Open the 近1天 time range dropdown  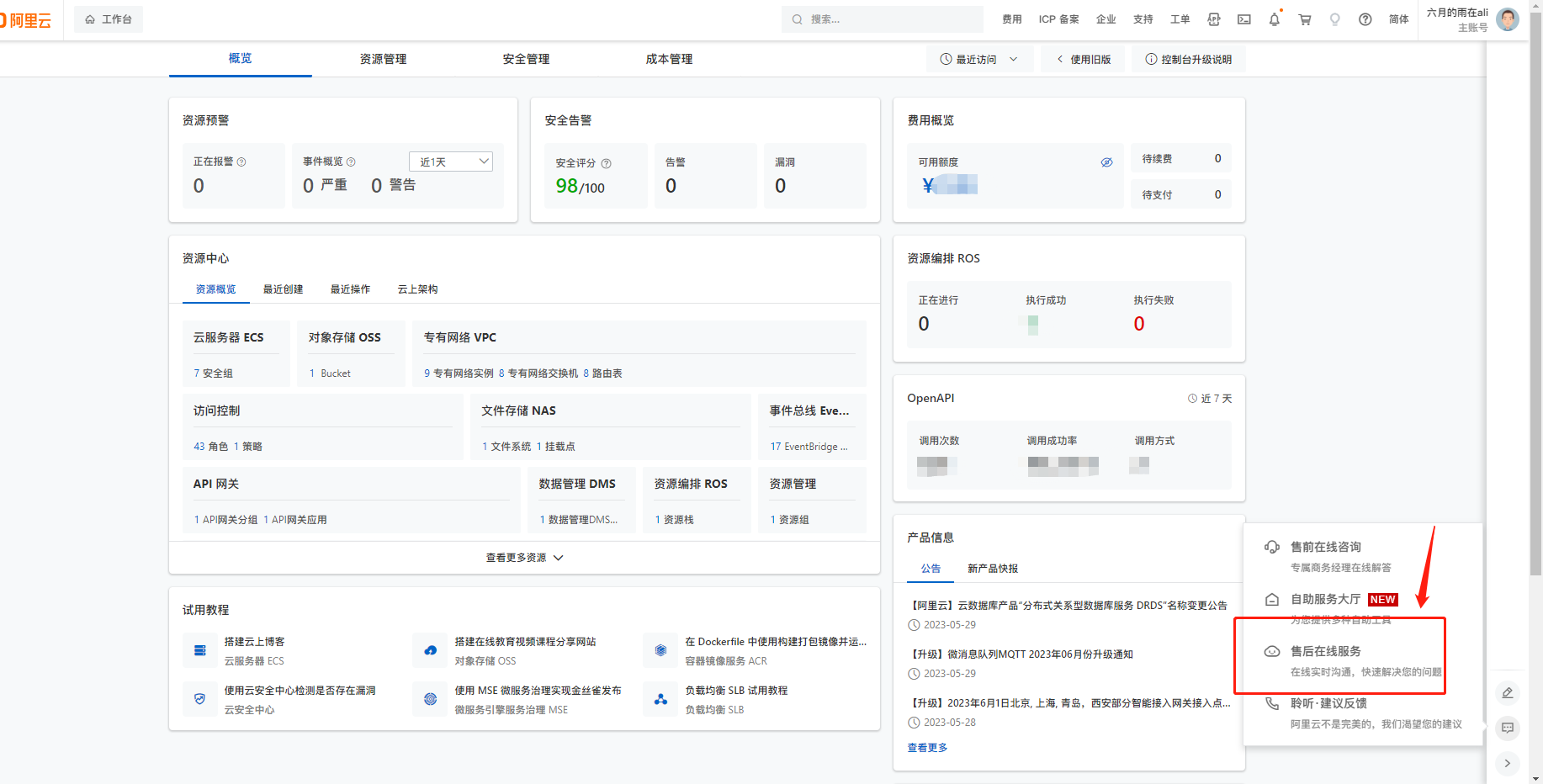tap(451, 162)
